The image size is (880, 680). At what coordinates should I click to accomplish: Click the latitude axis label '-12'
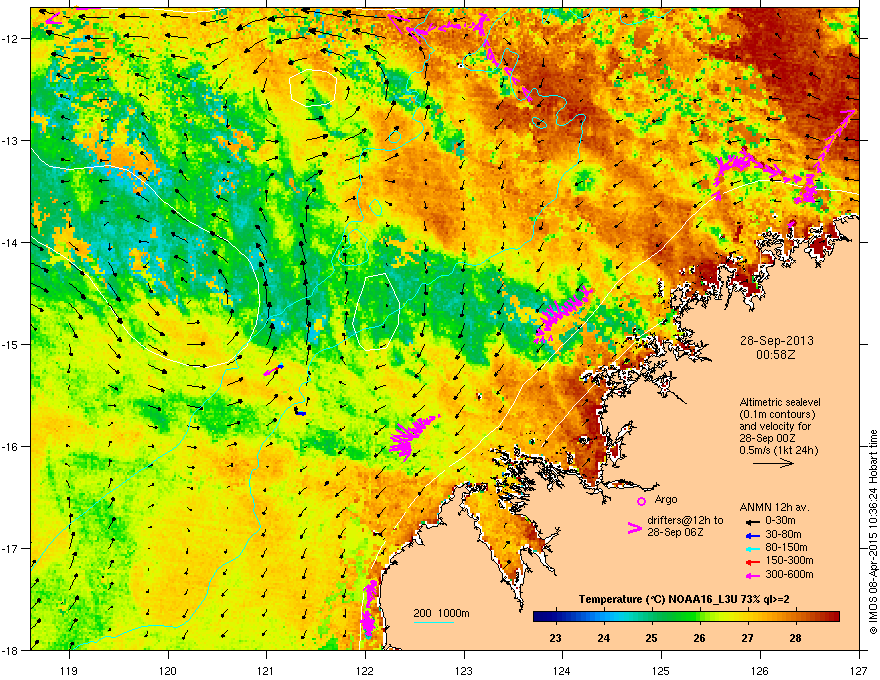[x=10, y=39]
